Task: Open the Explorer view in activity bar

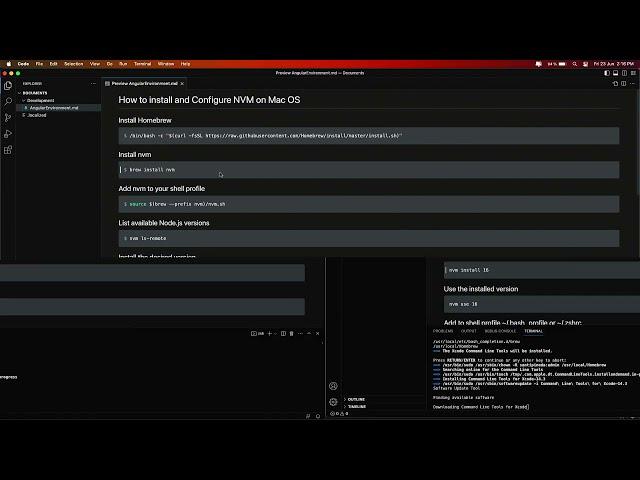Action: (x=8, y=85)
